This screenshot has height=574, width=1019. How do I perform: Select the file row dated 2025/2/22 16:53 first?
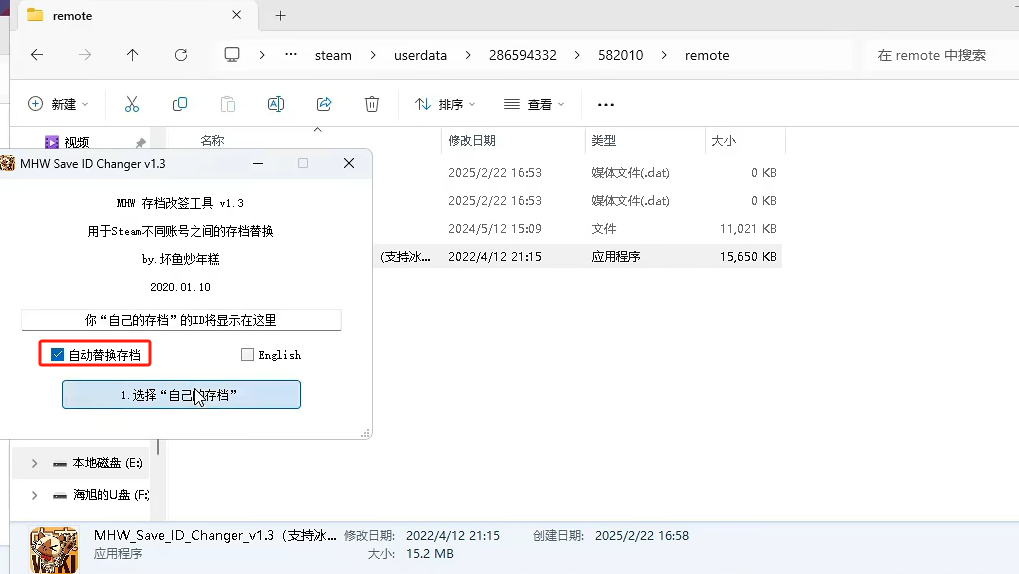[x=578, y=173]
